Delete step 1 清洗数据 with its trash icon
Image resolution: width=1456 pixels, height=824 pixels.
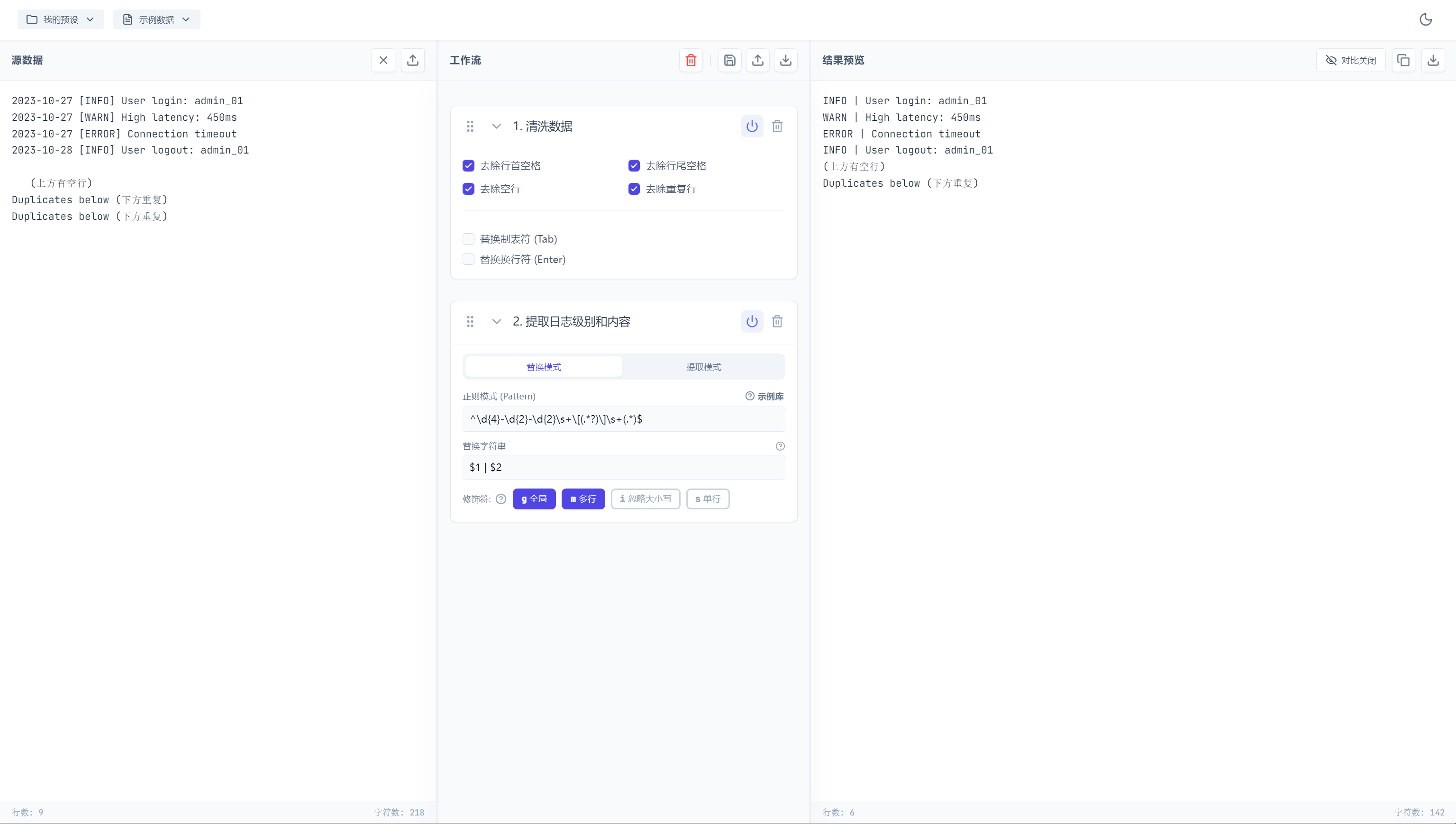coord(777,126)
